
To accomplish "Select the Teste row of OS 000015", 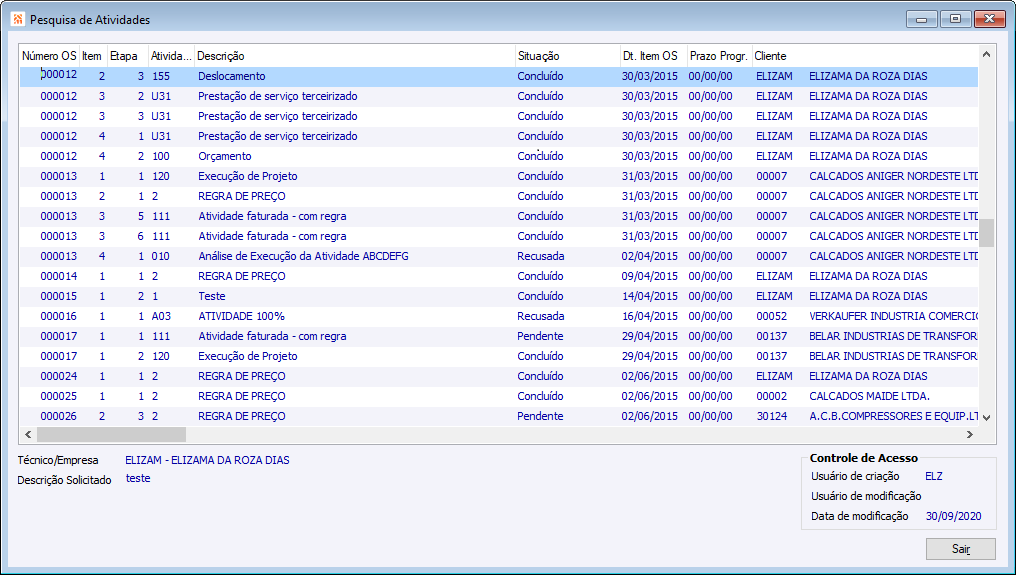I will pos(499,296).
